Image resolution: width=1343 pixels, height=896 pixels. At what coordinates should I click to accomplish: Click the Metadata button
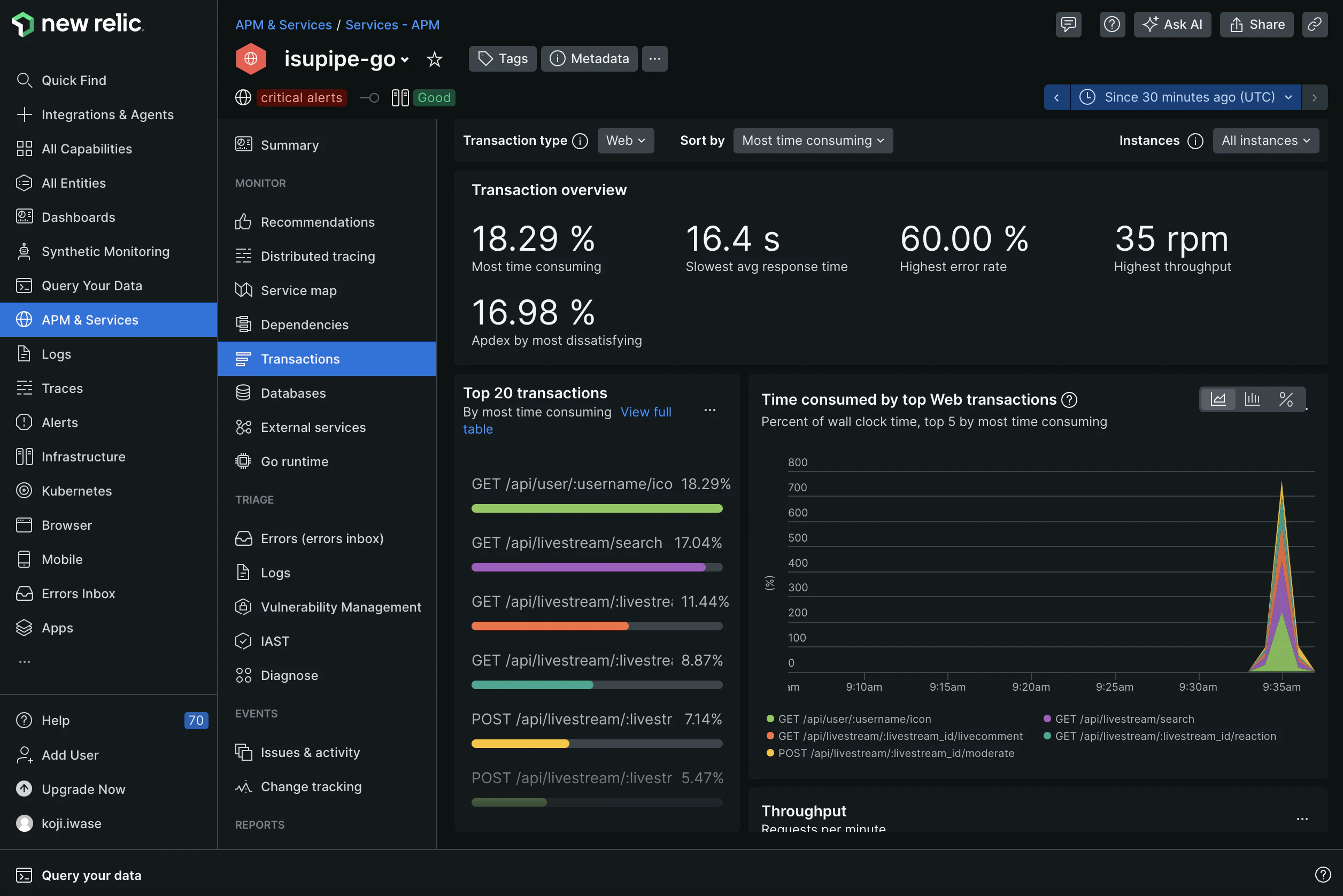[x=589, y=59]
